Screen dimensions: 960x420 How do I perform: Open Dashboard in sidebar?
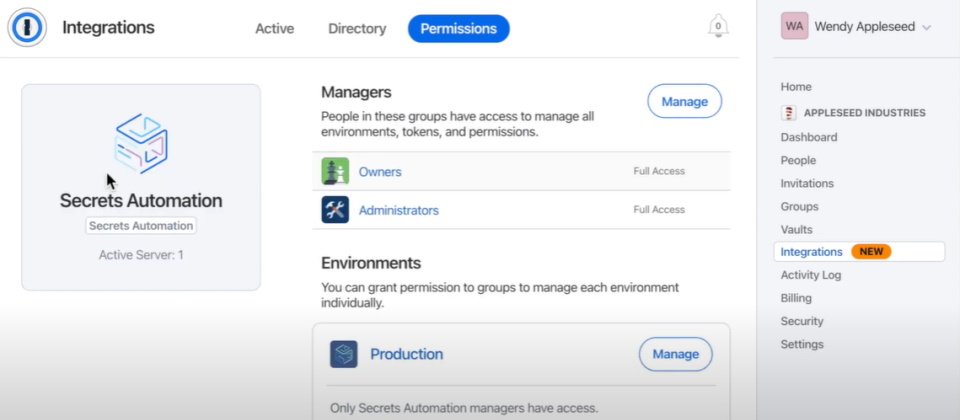(809, 137)
